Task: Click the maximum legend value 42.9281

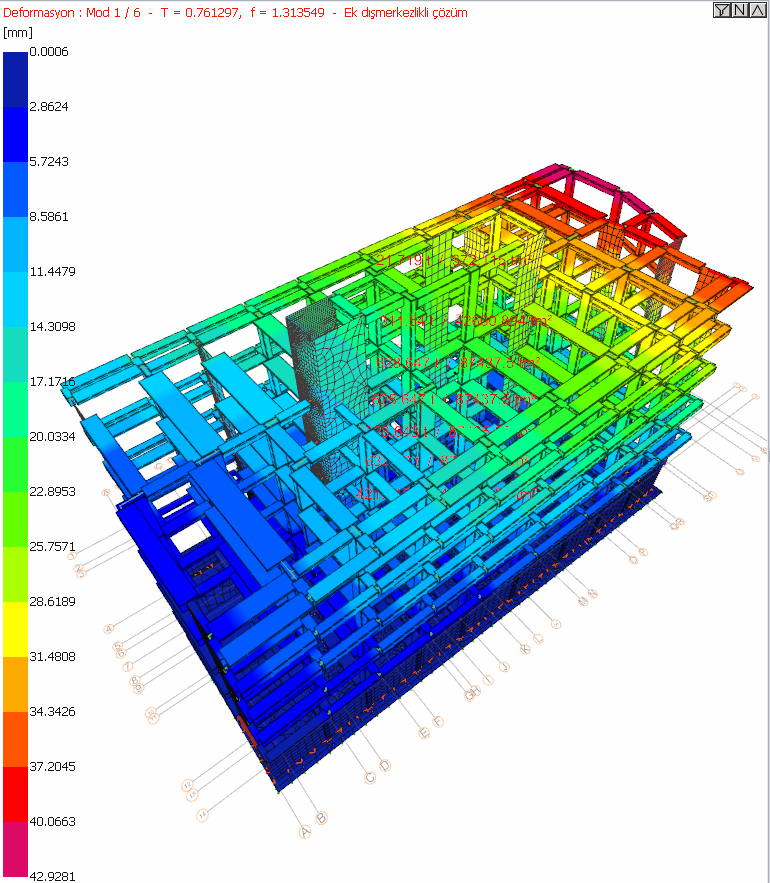Action: tap(52, 876)
